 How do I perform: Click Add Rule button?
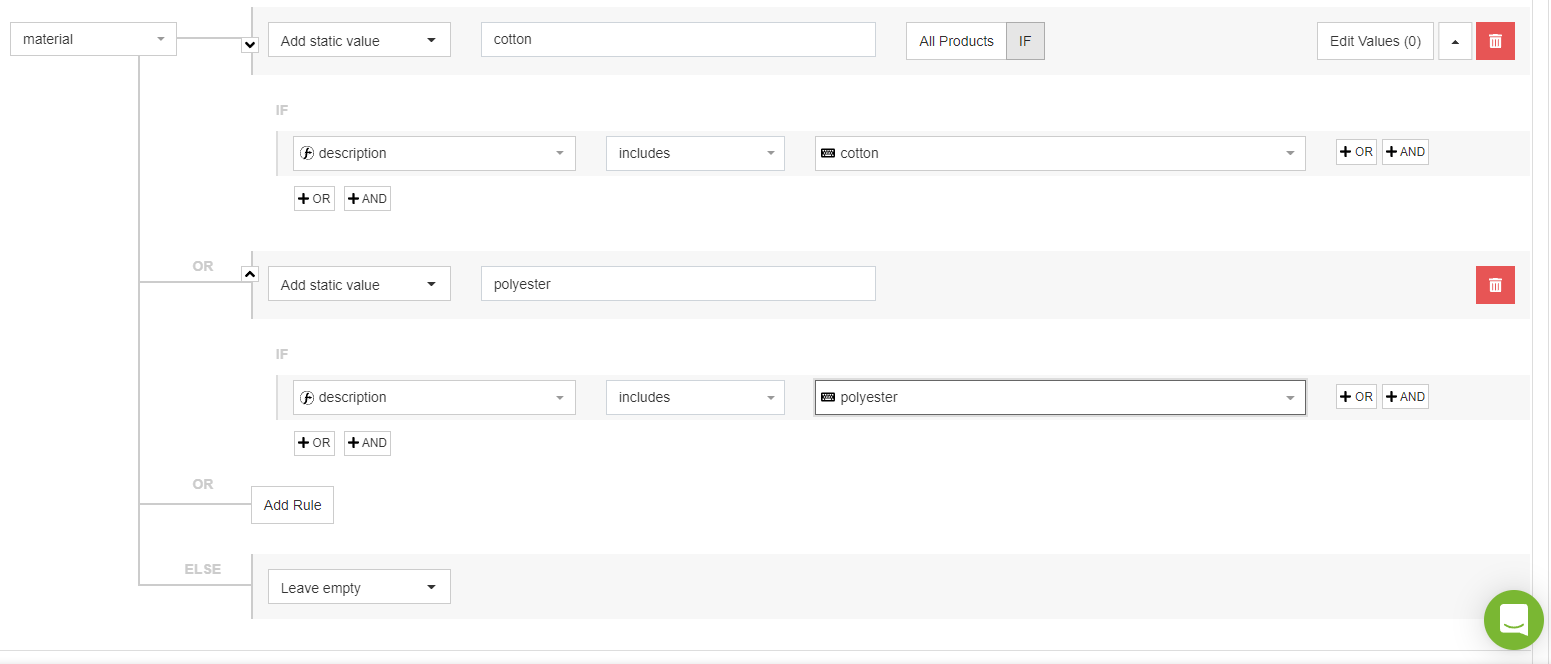click(292, 505)
